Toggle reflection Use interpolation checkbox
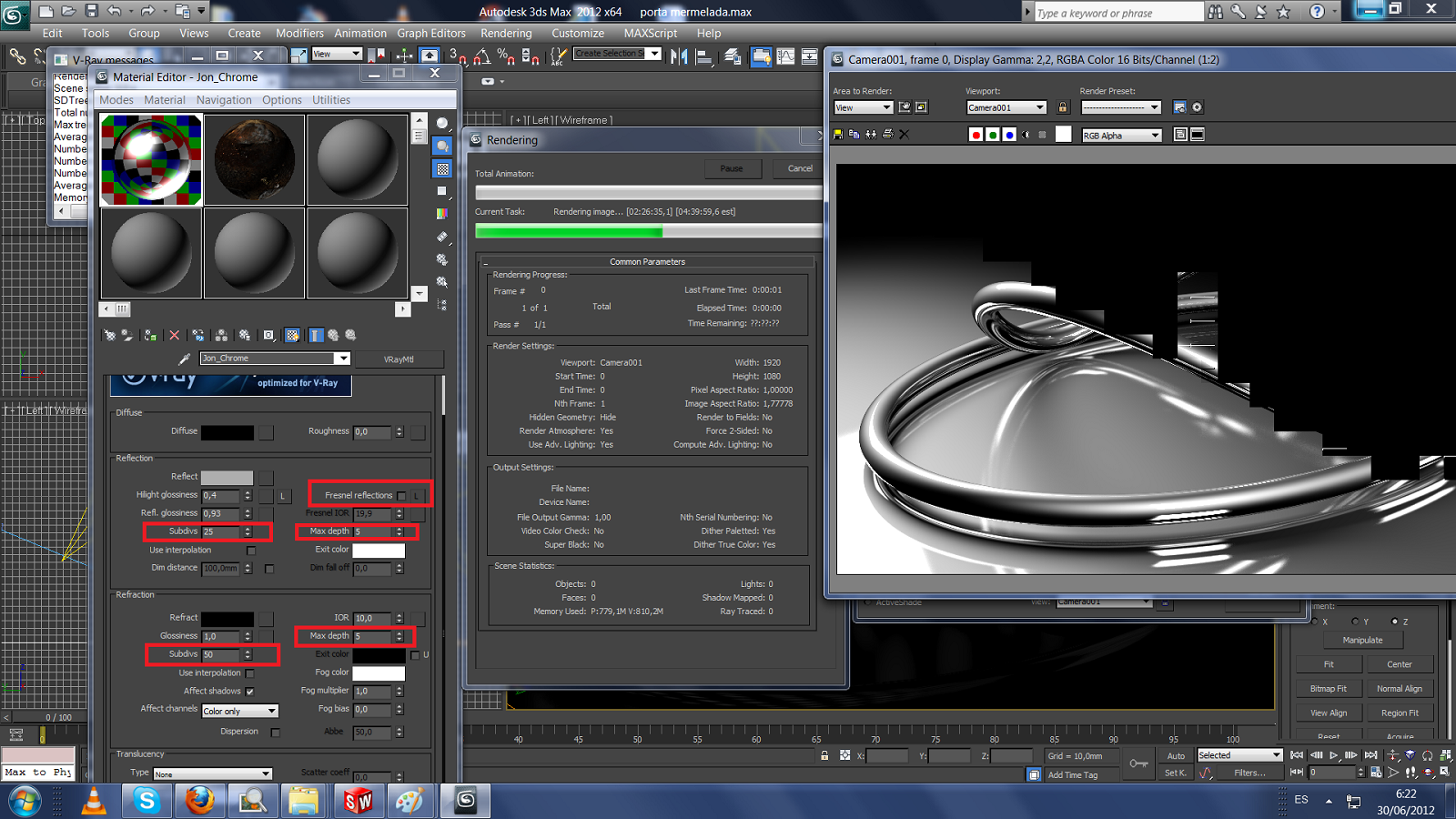Viewport: 1456px width, 819px height. point(251,551)
